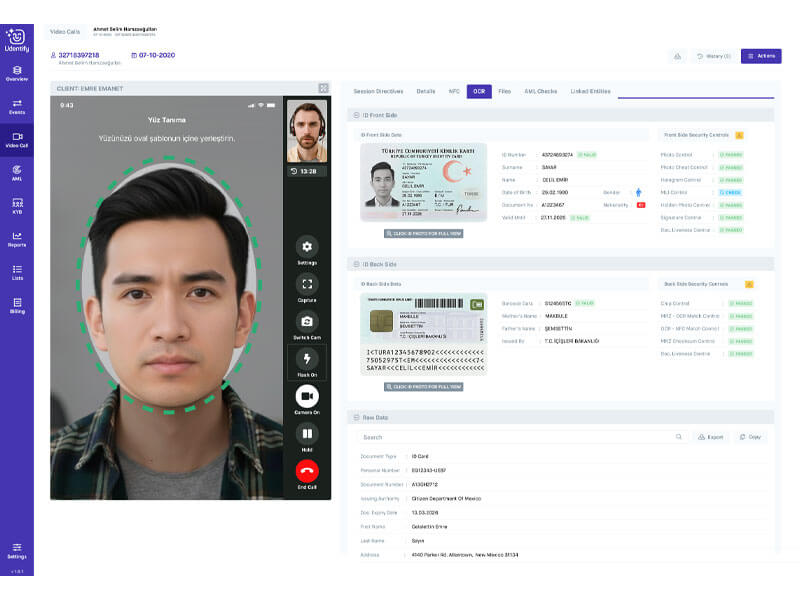Click the Capture icon in call controls

[x=307, y=285]
